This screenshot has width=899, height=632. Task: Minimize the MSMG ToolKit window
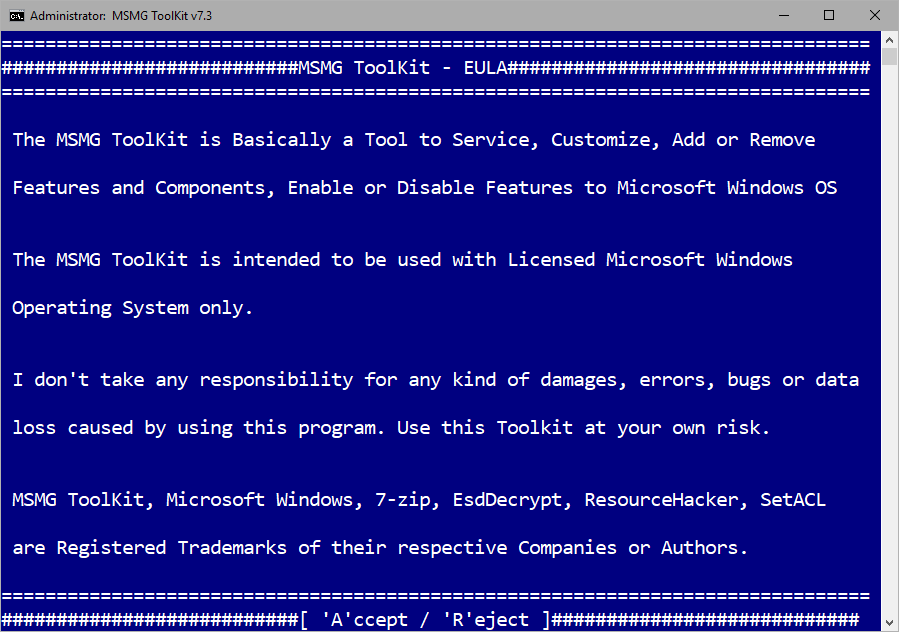784,15
